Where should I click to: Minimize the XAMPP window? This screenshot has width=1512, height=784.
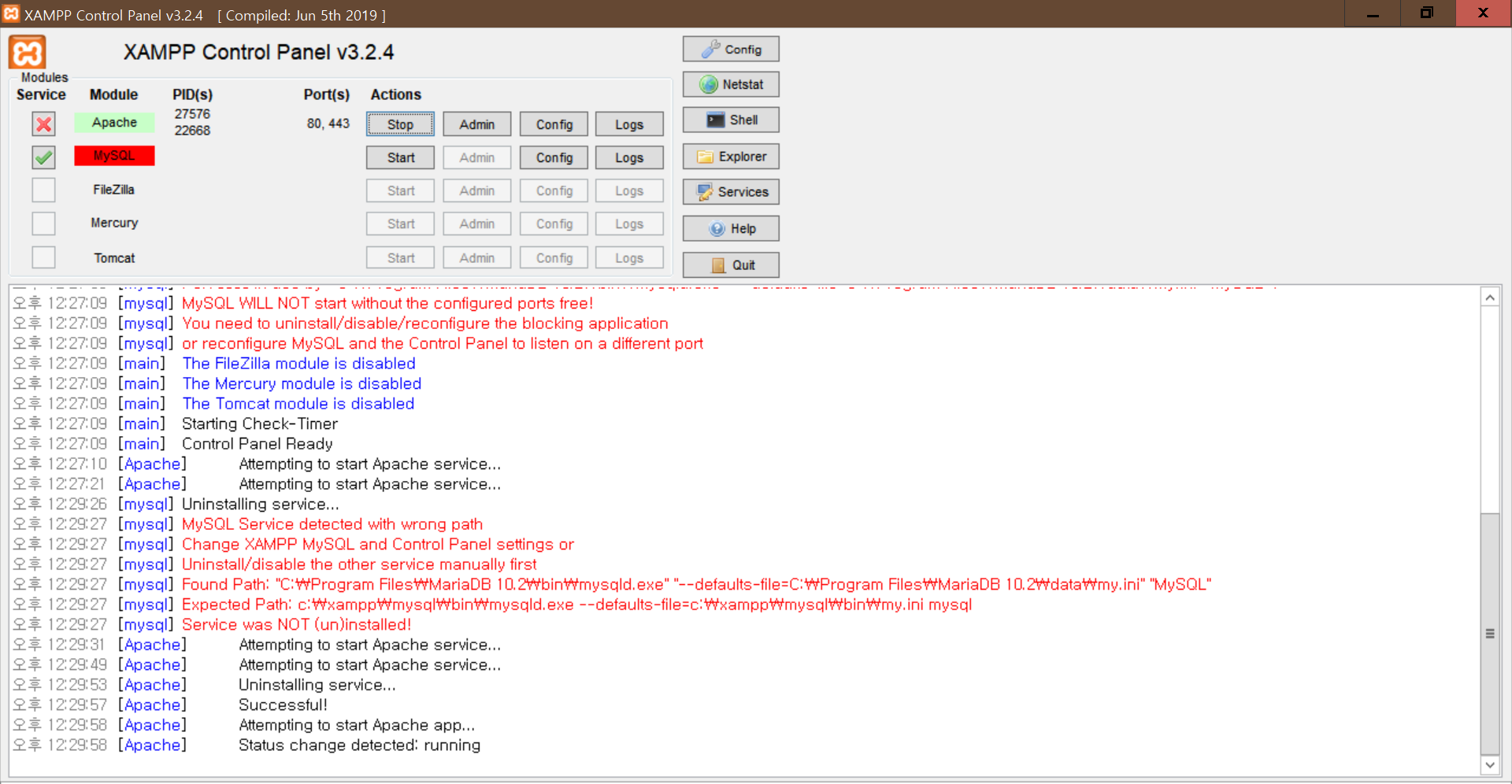[1373, 13]
